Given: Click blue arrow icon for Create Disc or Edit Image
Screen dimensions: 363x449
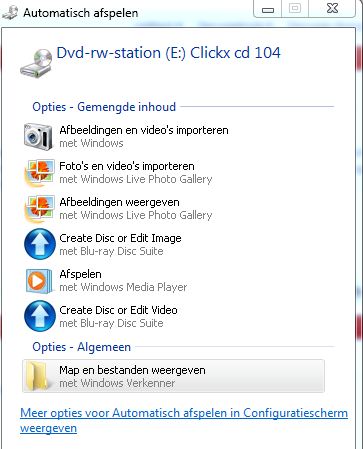Looking at the screenshot, I should (x=40, y=244).
